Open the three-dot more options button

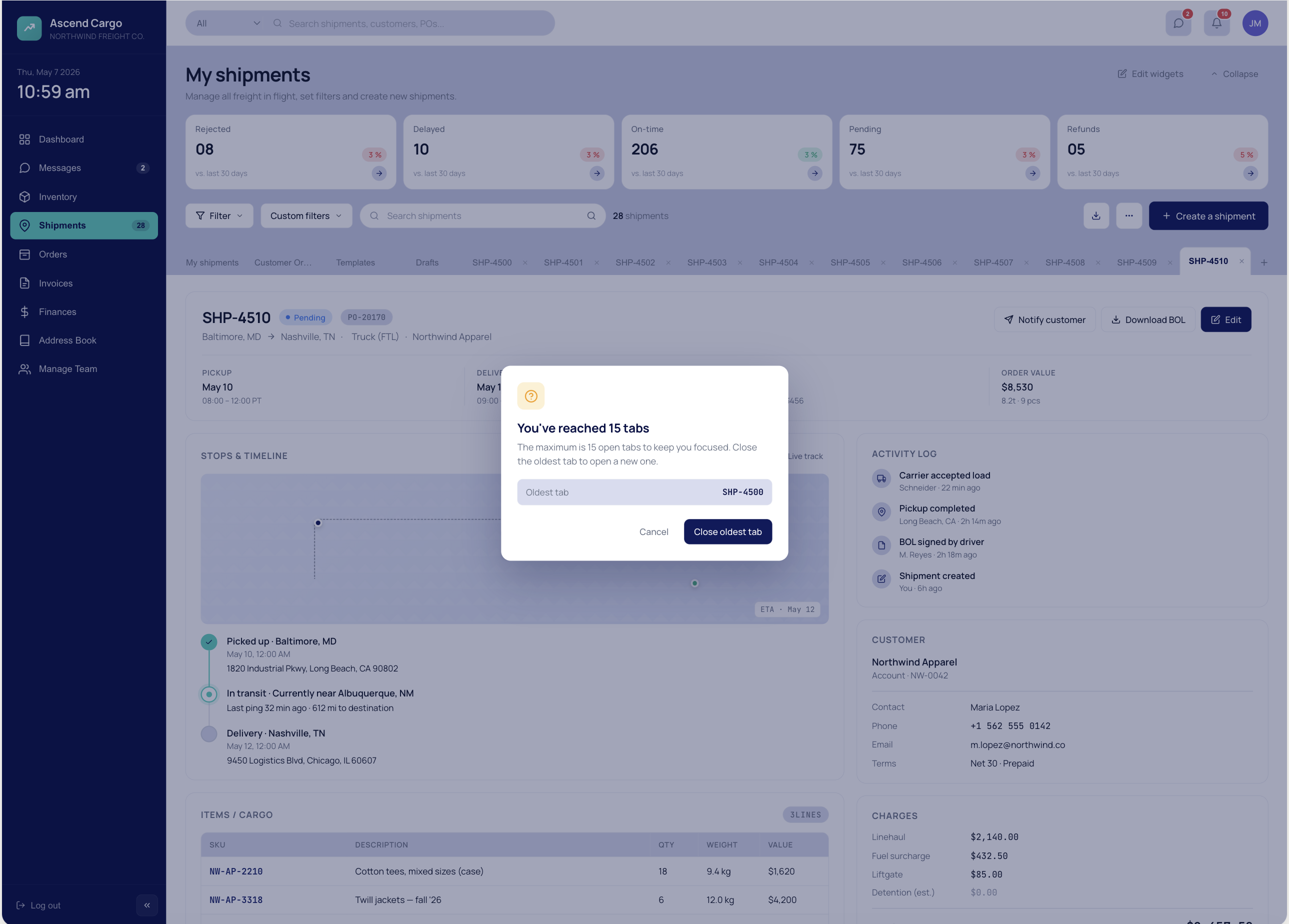(1128, 216)
